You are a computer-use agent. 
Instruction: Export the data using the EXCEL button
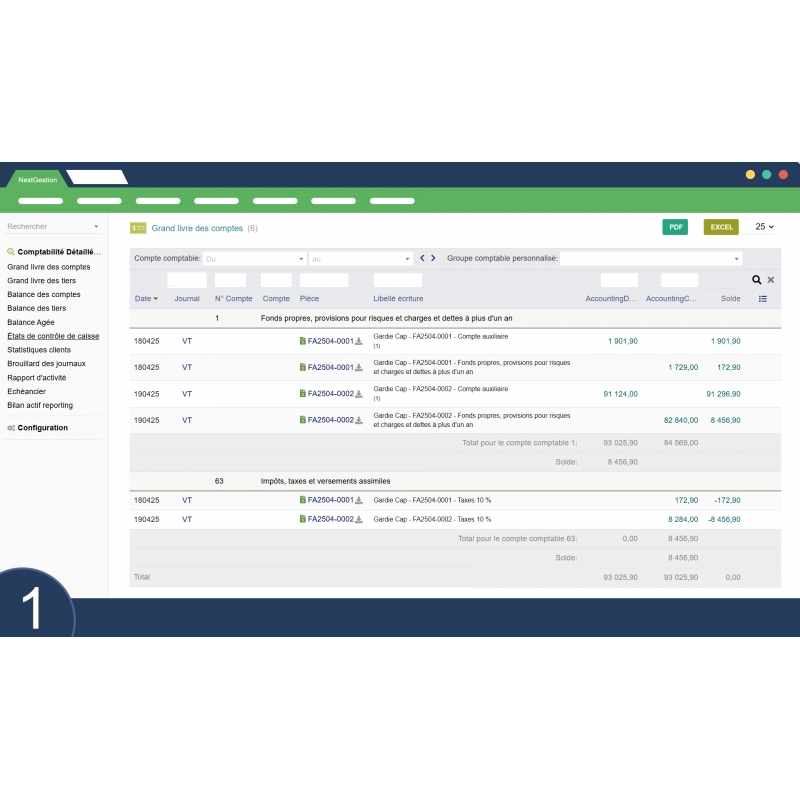coord(721,227)
